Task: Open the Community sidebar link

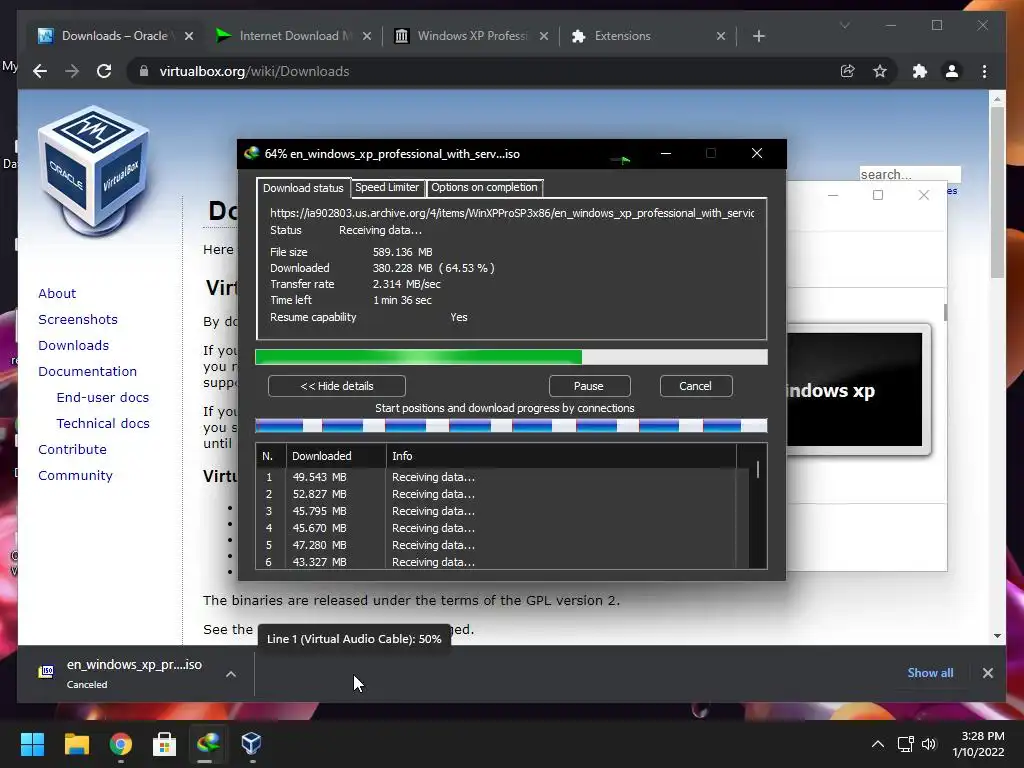Action: [x=75, y=475]
